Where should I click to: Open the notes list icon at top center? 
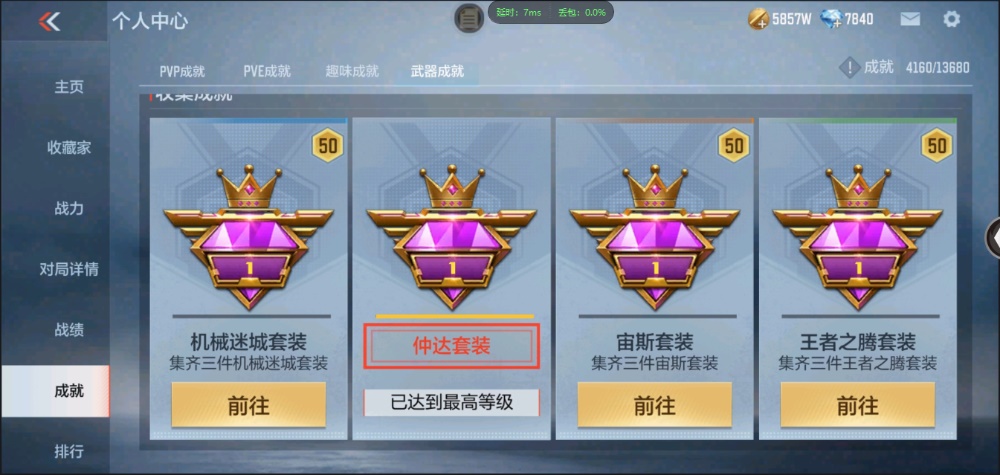click(x=469, y=18)
